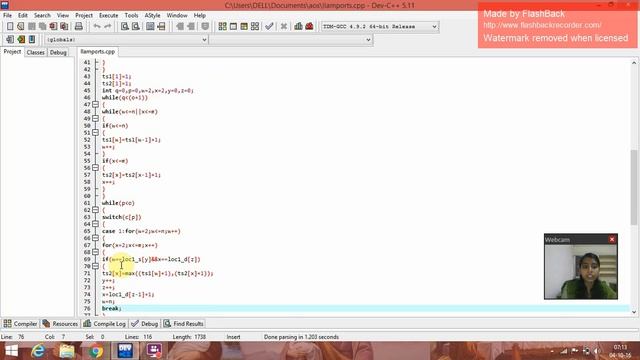Click the Windows Start button
The width and height of the screenshot is (640, 360).
point(11,351)
